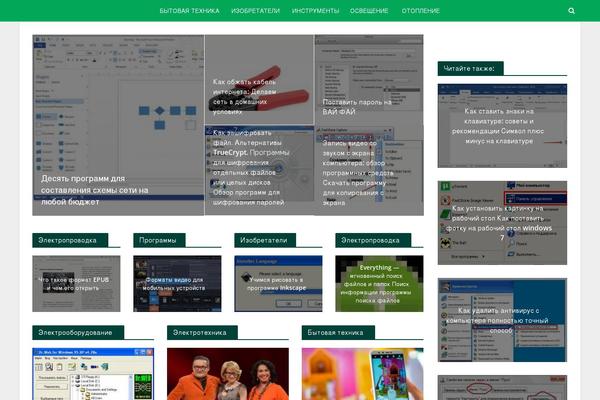The width and height of the screenshot is (600, 400).
Task: Go to ИЗОБРЕТАТЕЛИ in the top menu
Action: pos(255,11)
